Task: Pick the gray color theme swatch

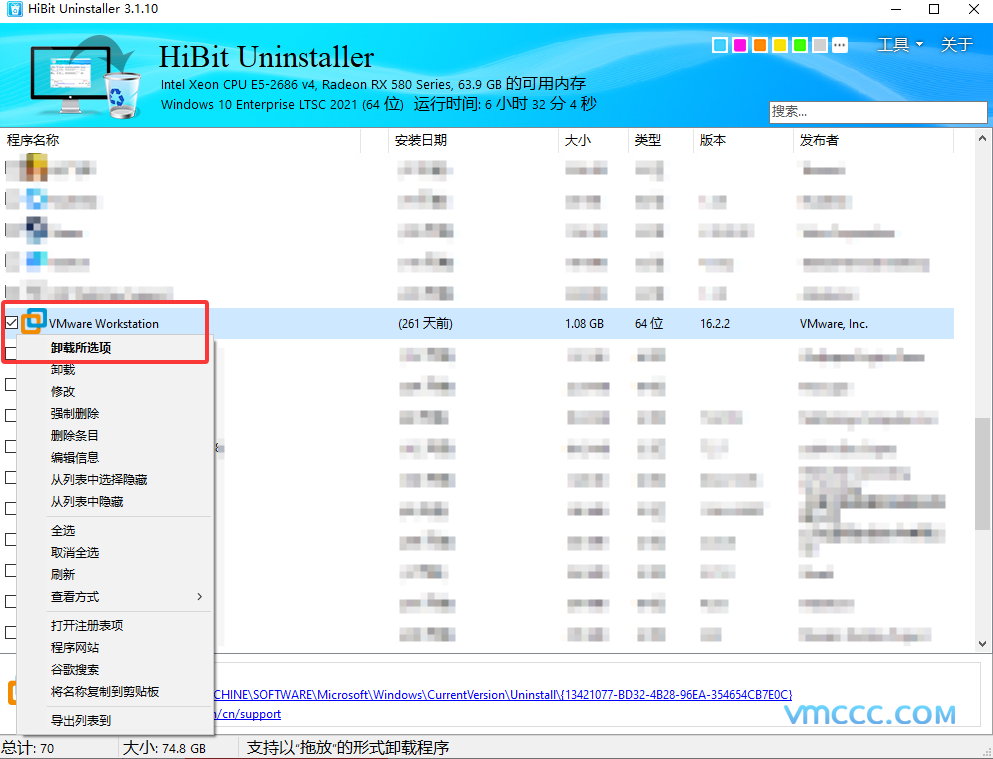Action: point(820,45)
